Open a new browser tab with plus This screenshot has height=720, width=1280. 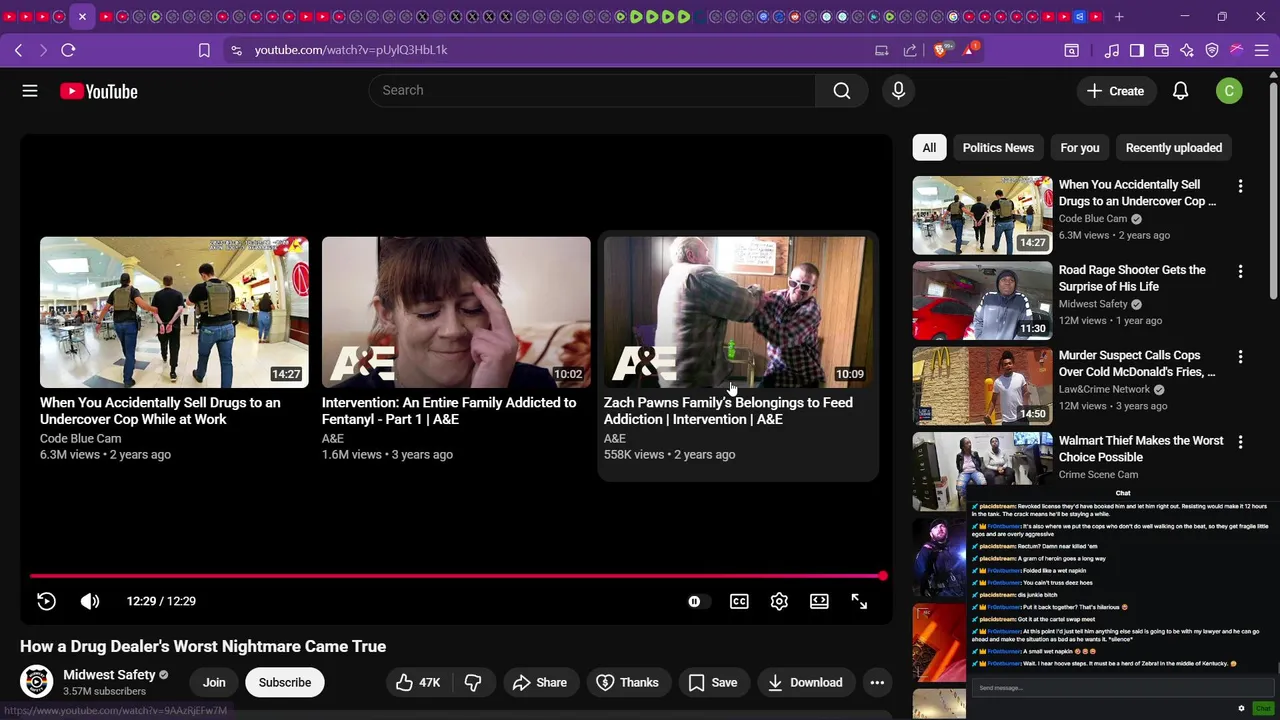click(x=1119, y=17)
